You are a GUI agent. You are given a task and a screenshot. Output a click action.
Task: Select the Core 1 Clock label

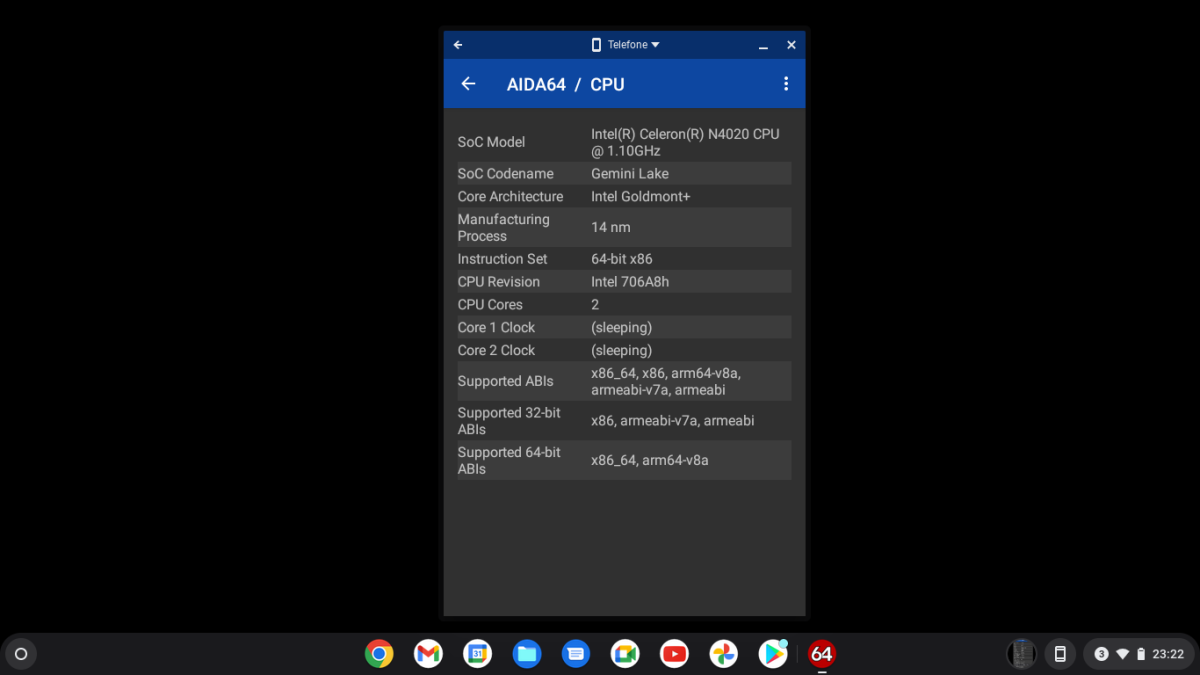click(x=496, y=327)
